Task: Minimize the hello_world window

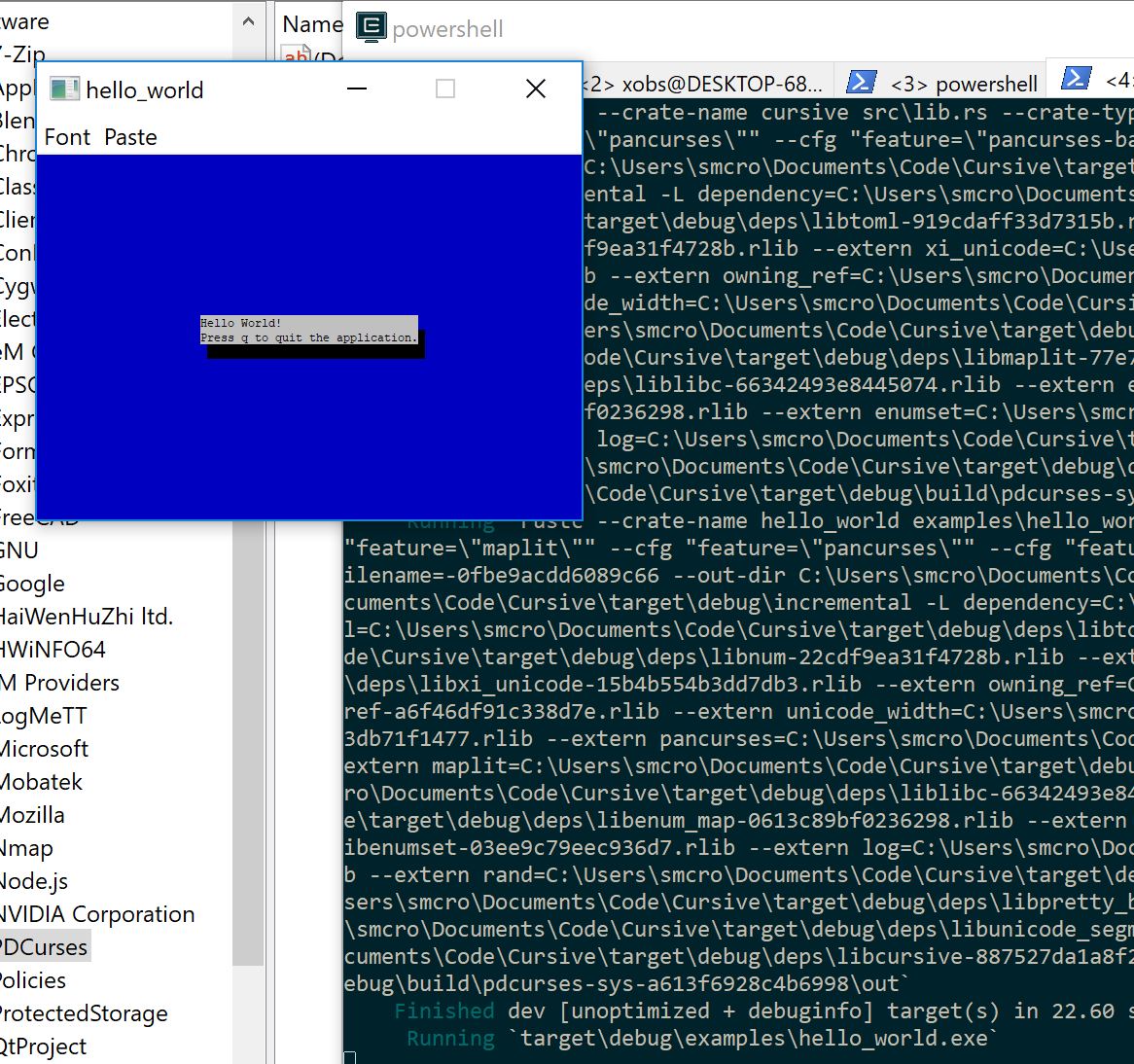Action: [357, 89]
